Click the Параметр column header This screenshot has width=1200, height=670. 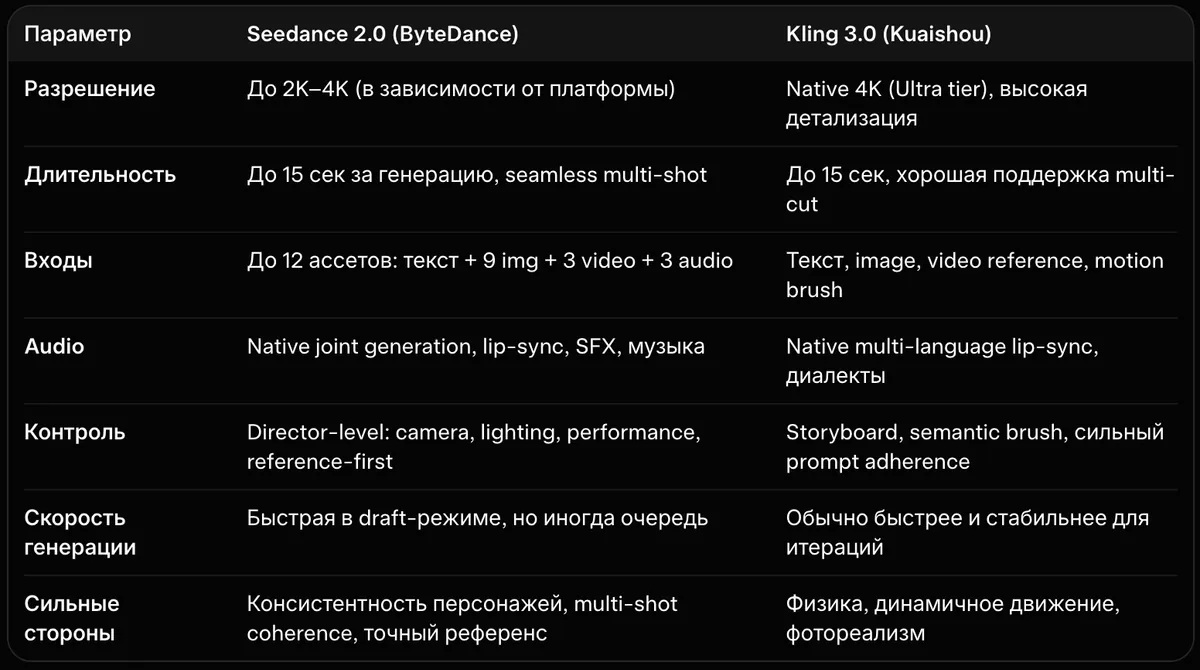coord(77,34)
